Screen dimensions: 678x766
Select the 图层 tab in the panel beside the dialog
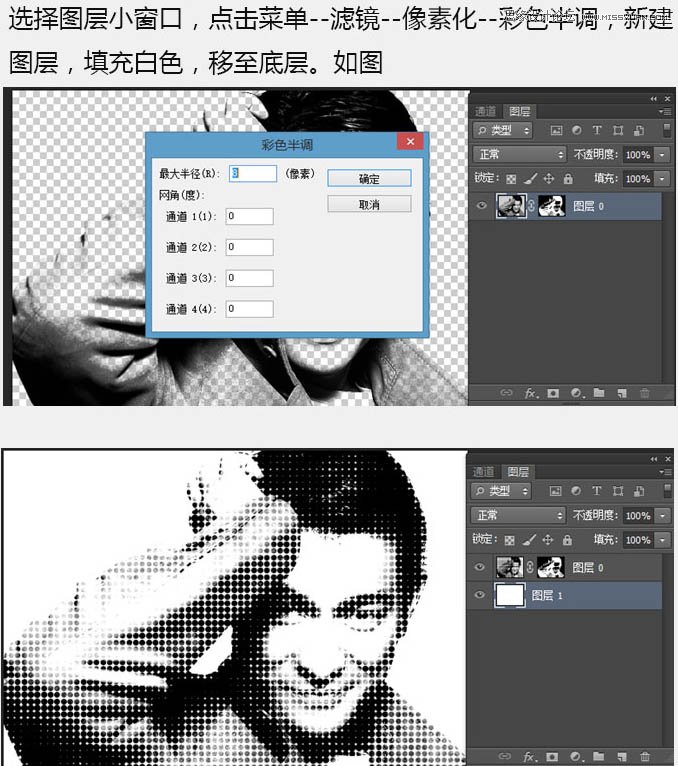click(519, 111)
